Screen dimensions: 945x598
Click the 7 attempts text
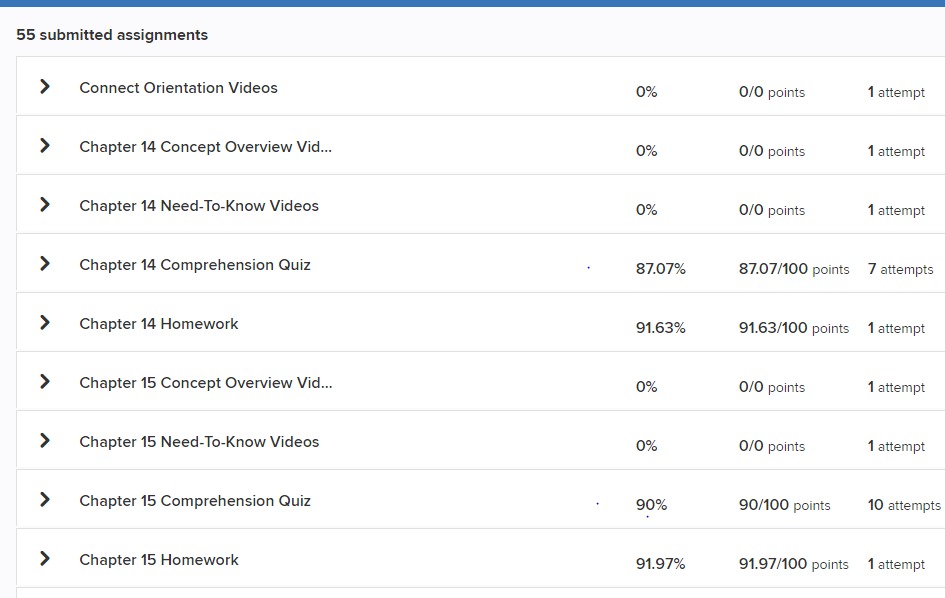tap(900, 270)
